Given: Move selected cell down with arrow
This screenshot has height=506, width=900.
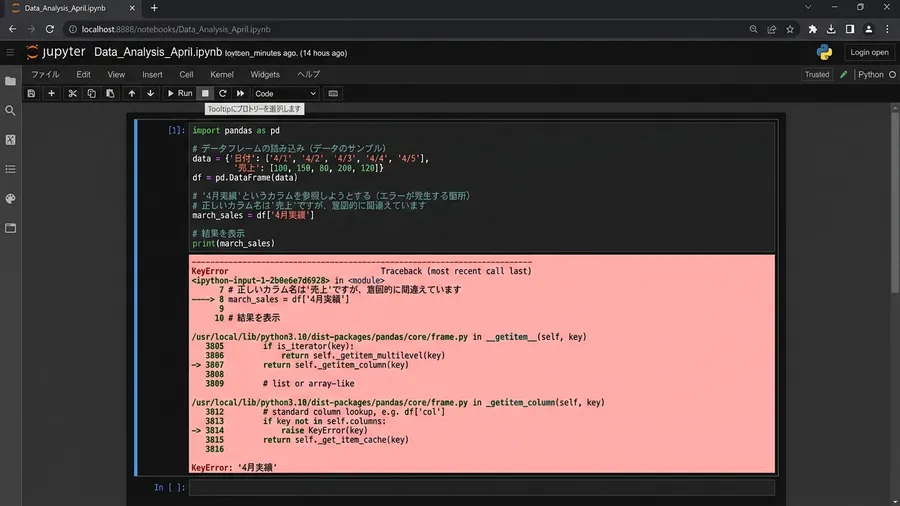Looking at the screenshot, I should [150, 94].
